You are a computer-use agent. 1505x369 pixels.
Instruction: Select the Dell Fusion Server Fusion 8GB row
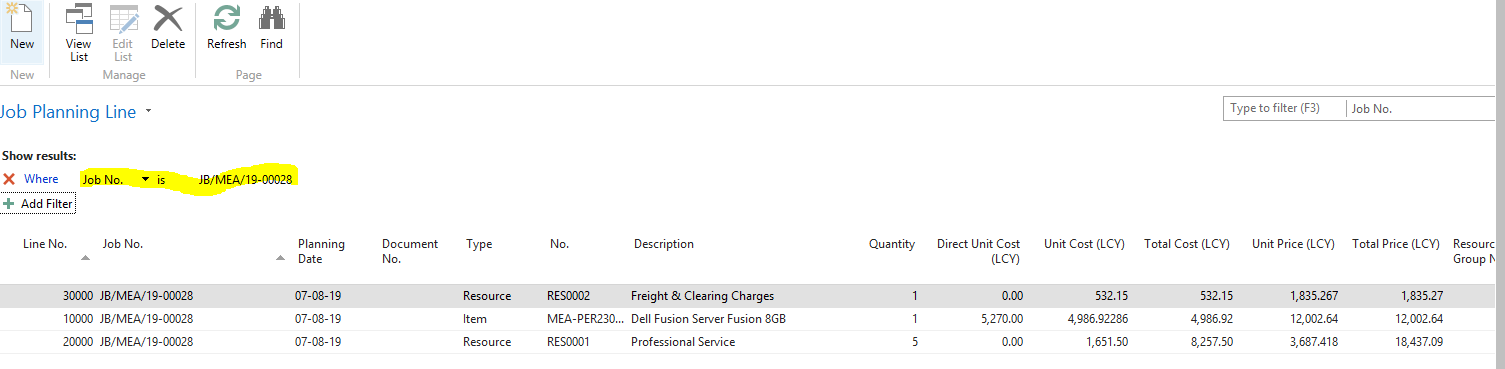tap(752, 319)
